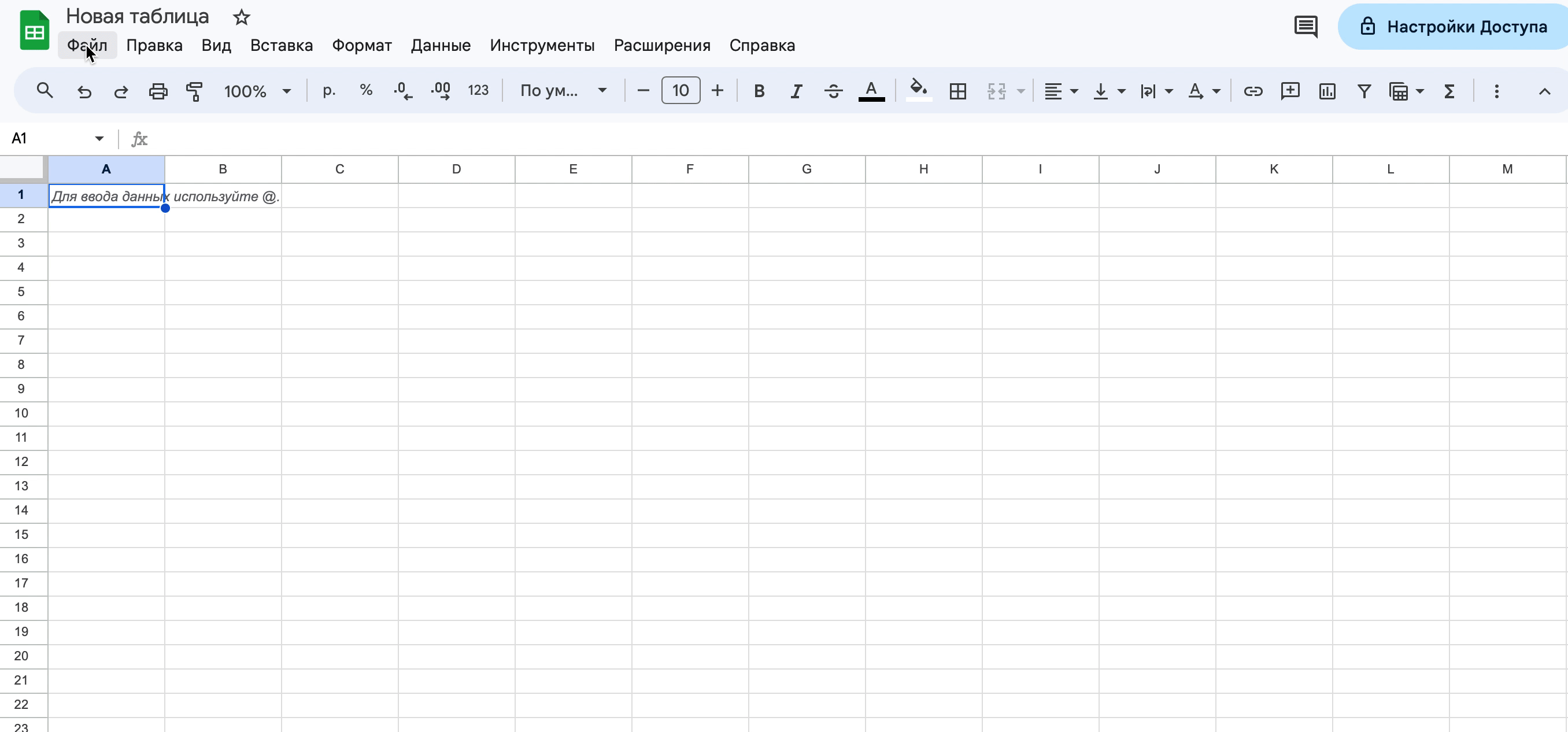Screen dimensions: 1568x732
Task: Insert a link
Action: click(x=1253, y=91)
